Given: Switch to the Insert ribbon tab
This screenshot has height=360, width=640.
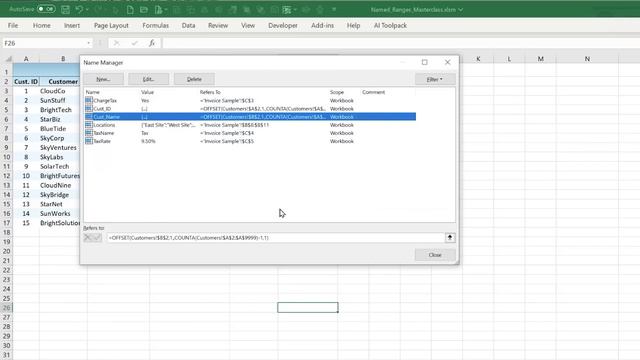Looking at the screenshot, I should click(x=72, y=25).
